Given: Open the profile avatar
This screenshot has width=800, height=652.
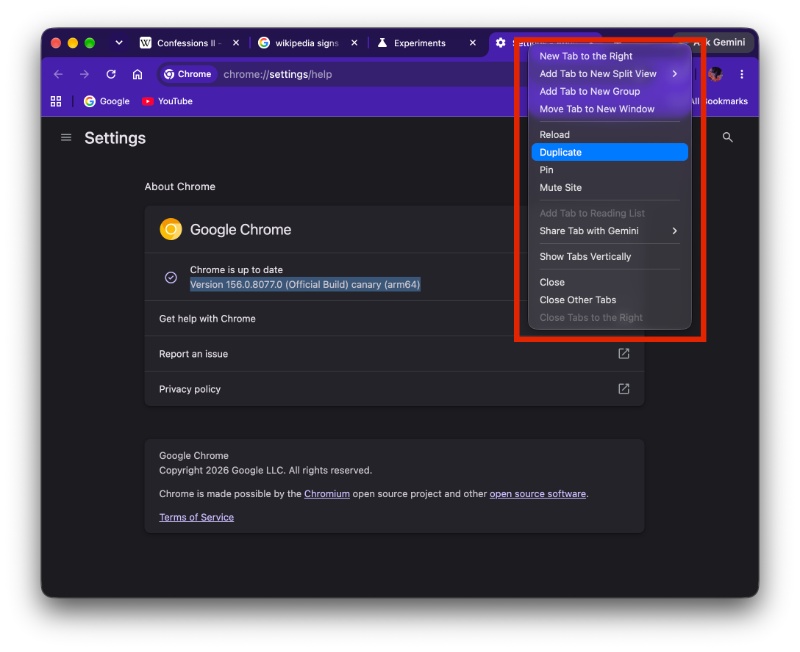Looking at the screenshot, I should 716,74.
